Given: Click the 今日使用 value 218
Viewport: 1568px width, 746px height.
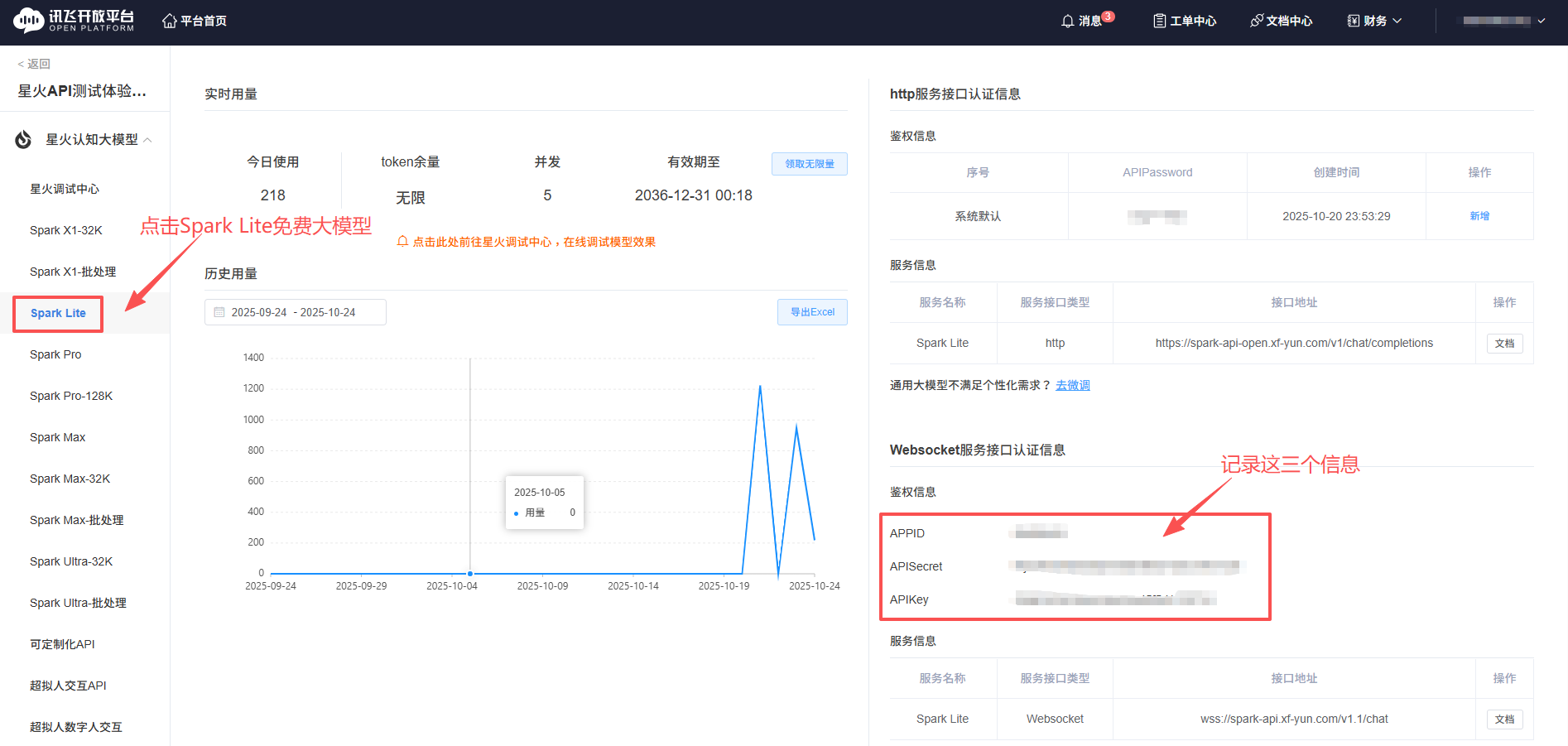Looking at the screenshot, I should point(273,195).
